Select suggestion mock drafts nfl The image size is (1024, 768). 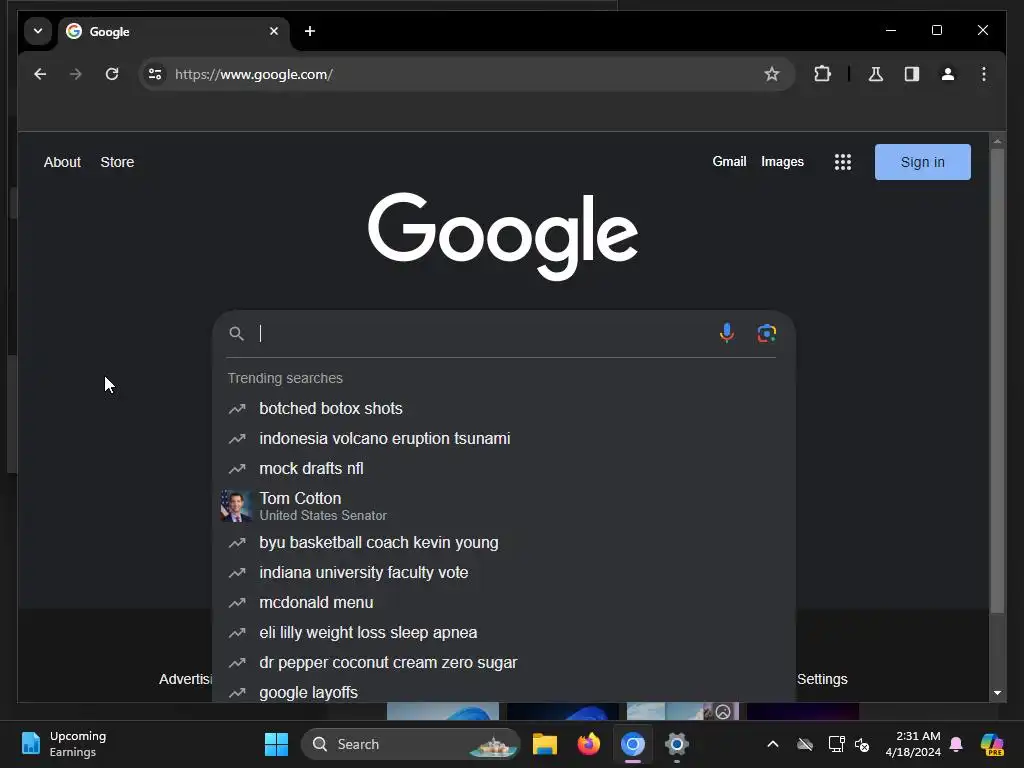click(503, 469)
